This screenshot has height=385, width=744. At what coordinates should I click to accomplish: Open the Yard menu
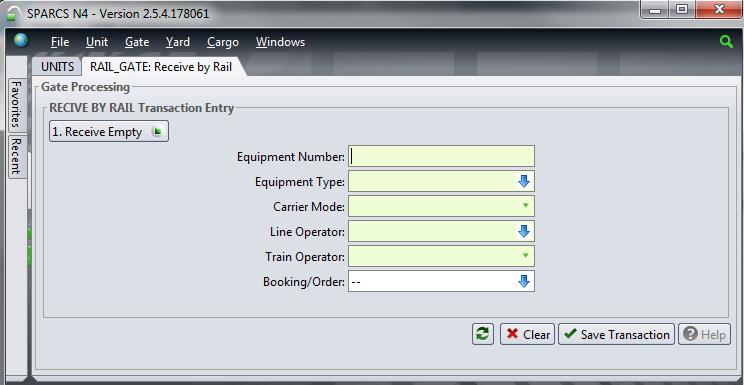tap(177, 42)
